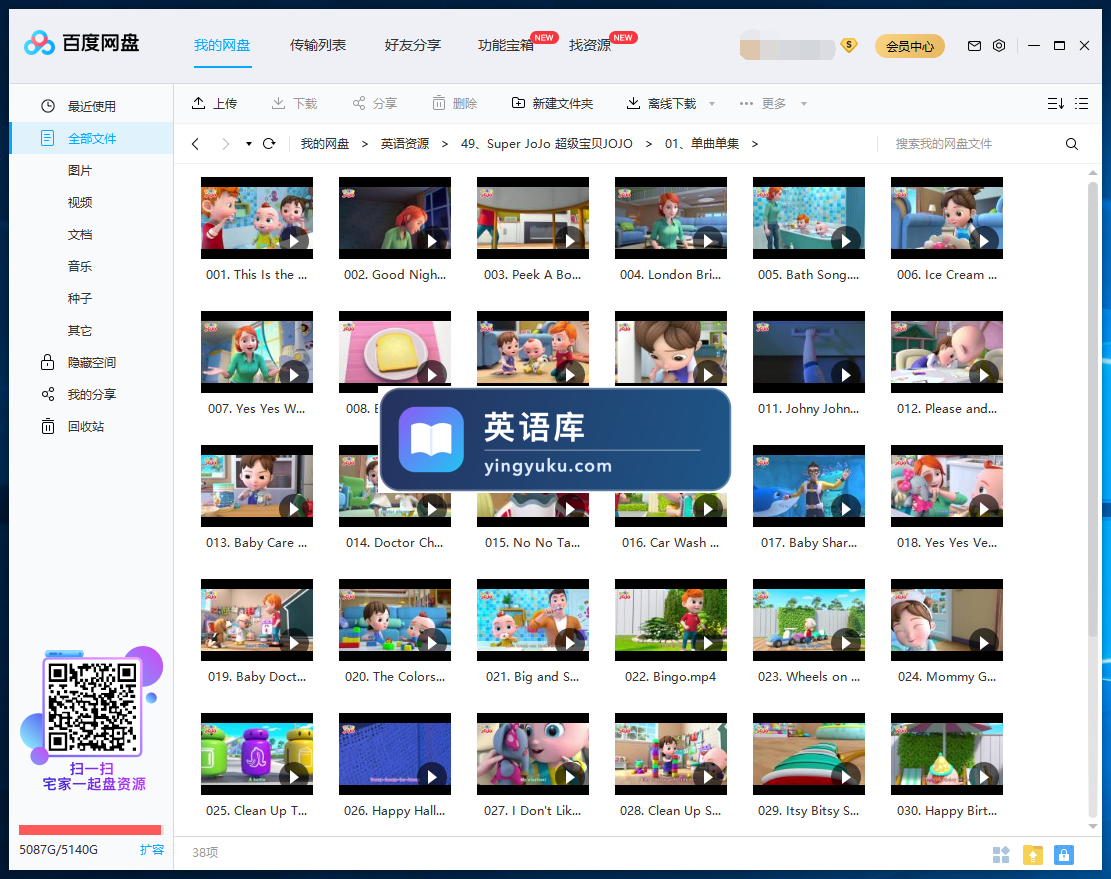Image resolution: width=1111 pixels, height=879 pixels.
Task: Click the Baidu Netdisk logo
Action: point(81,43)
